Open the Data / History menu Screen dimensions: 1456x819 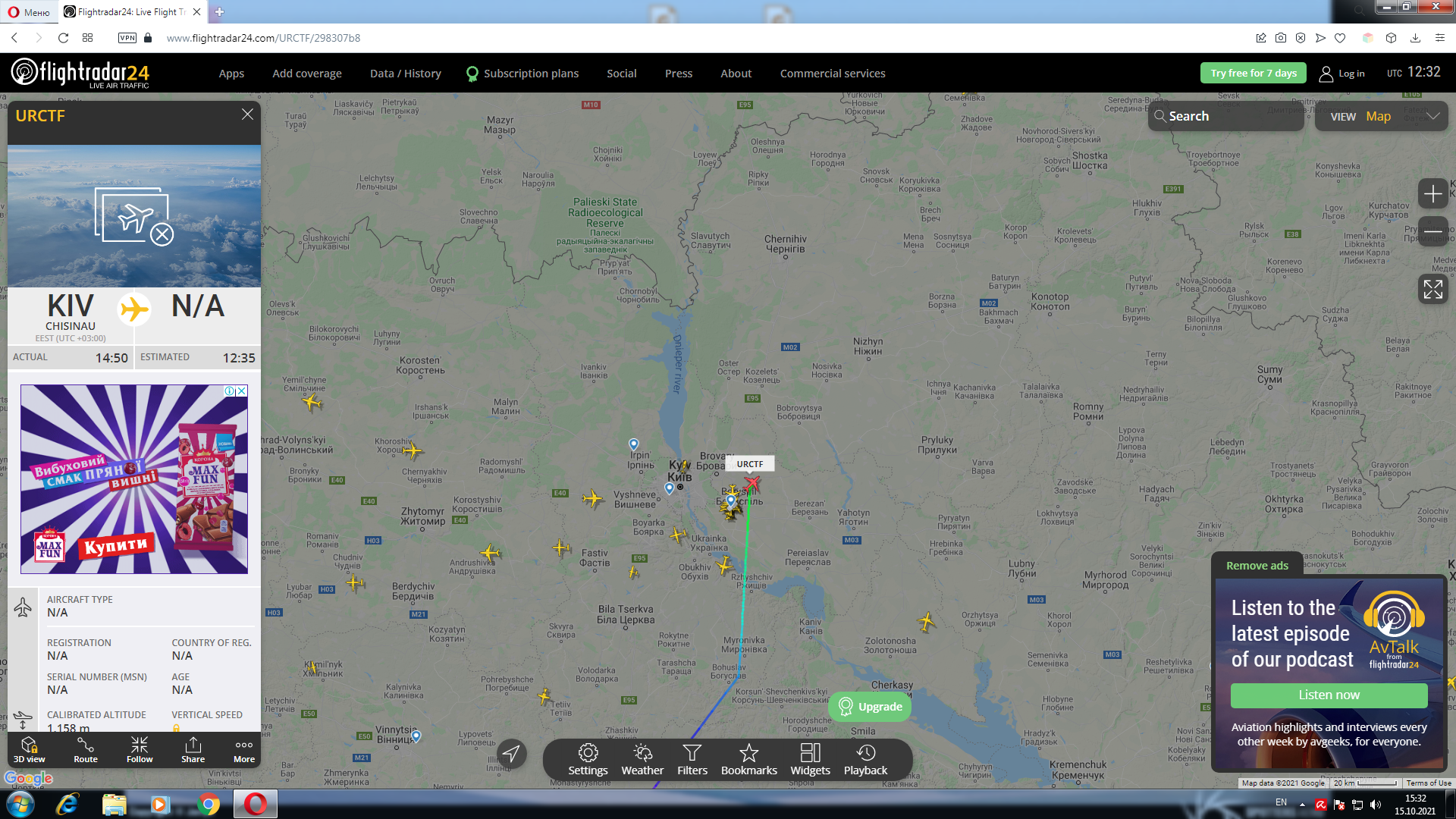point(405,74)
